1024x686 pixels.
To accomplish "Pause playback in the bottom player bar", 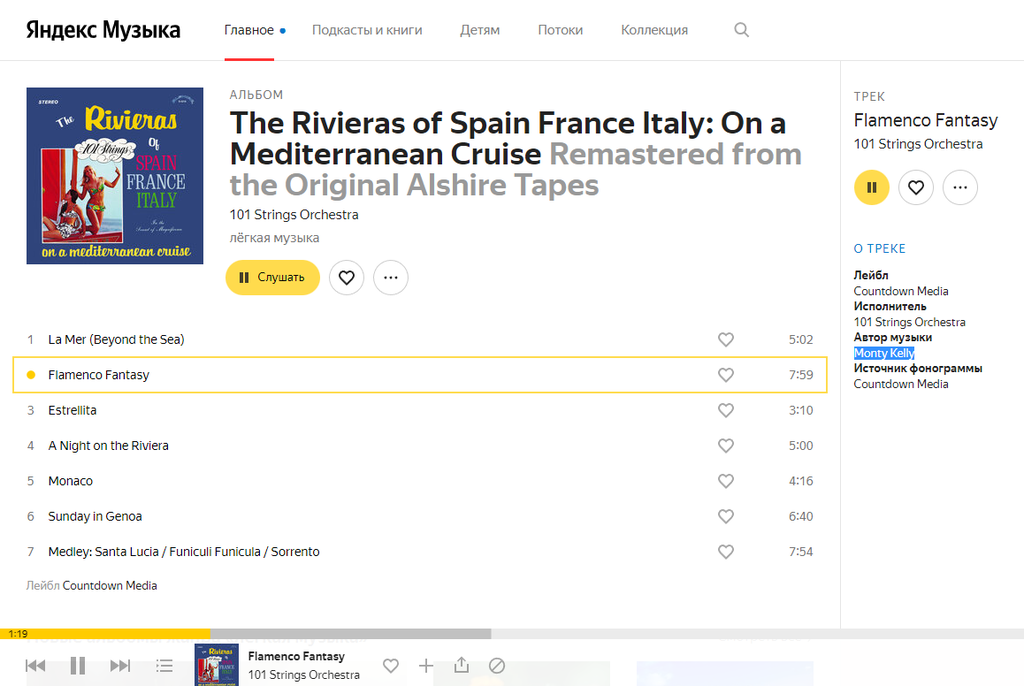I will pos(78,666).
